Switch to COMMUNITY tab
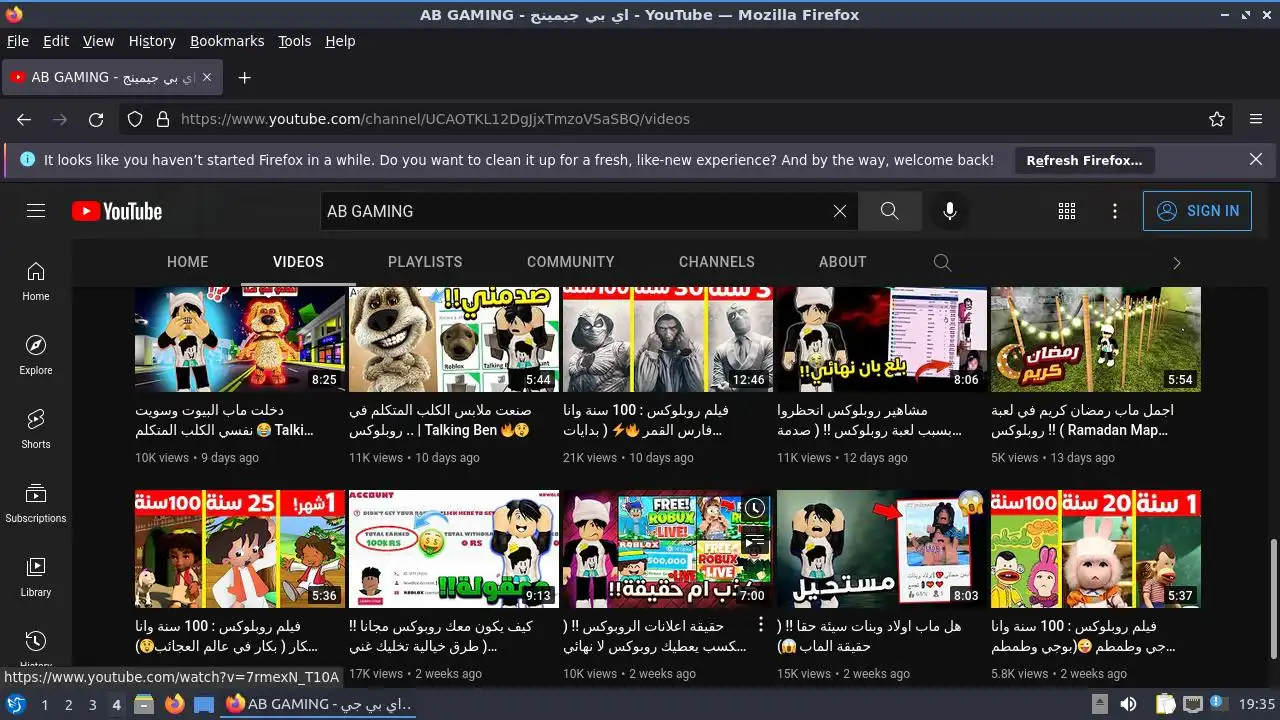1280x720 pixels. pyautogui.click(x=571, y=262)
